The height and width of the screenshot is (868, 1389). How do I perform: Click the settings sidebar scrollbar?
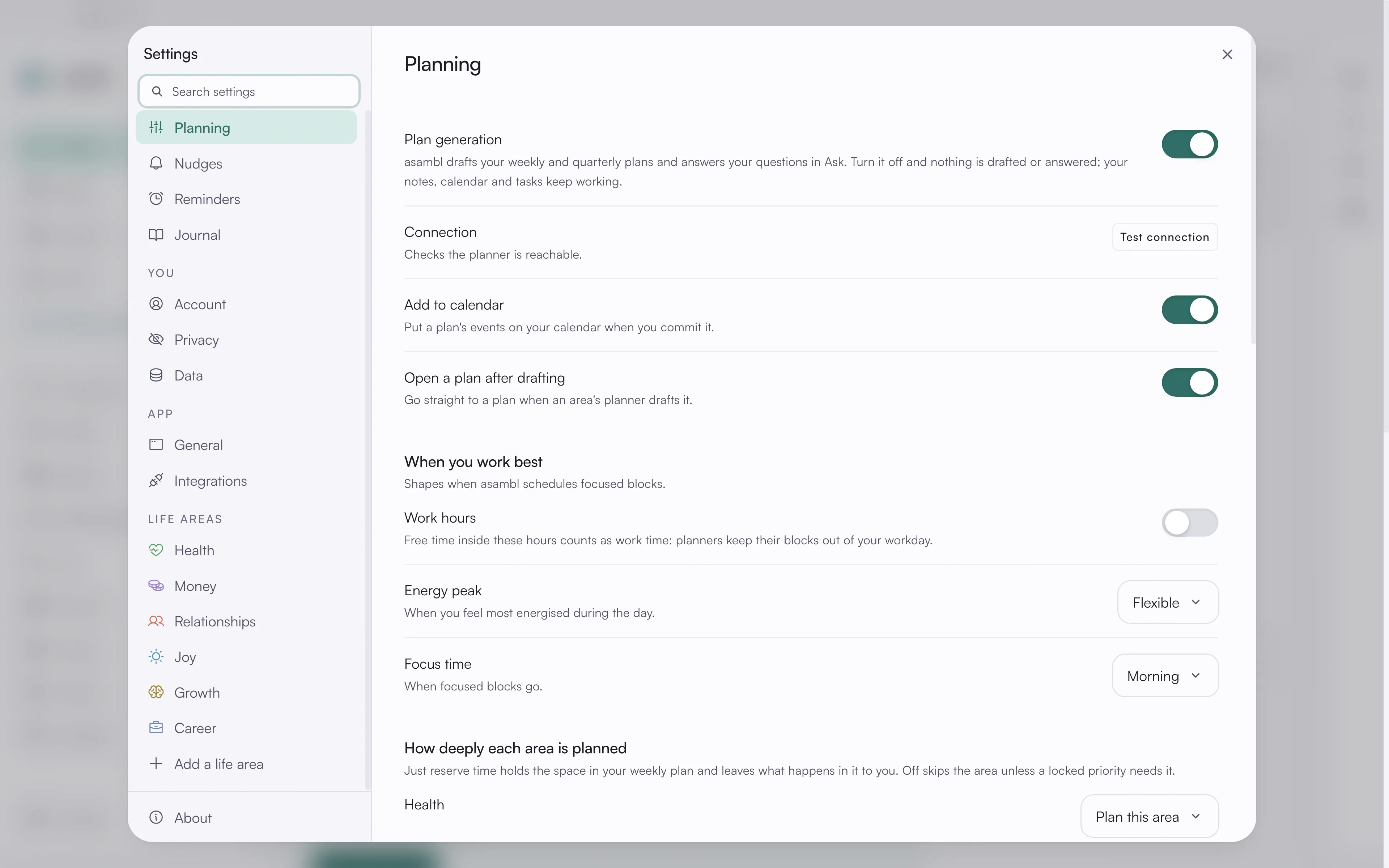[368, 451]
